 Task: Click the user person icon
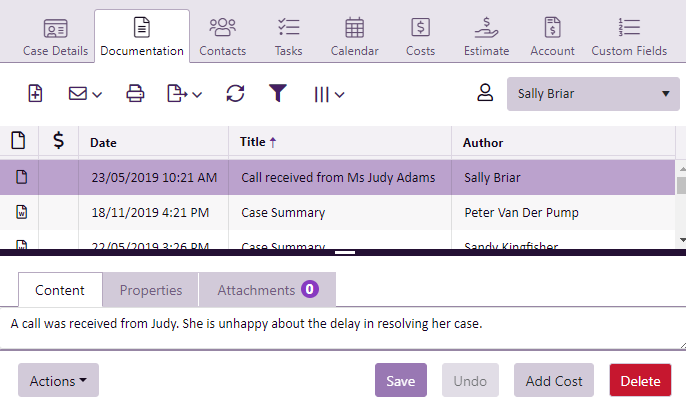[485, 94]
